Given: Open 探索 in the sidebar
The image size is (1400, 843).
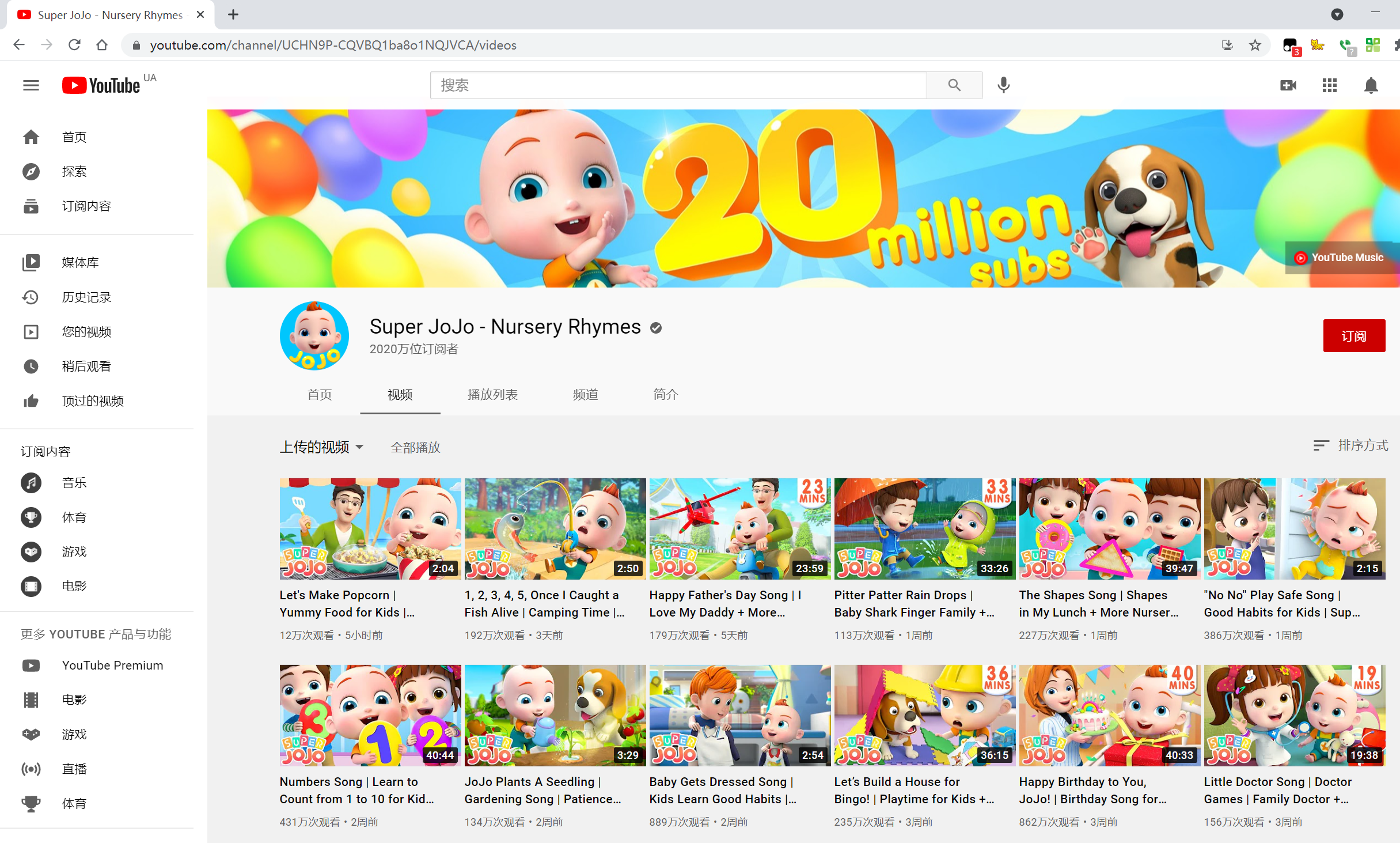Looking at the screenshot, I should click(x=97, y=172).
